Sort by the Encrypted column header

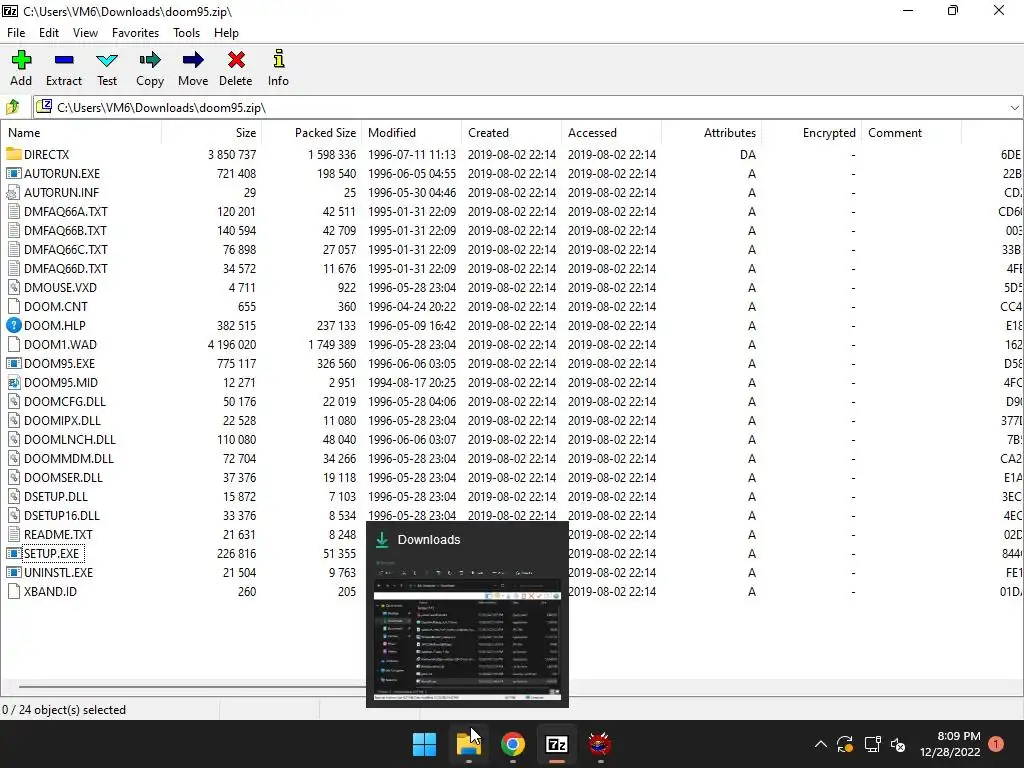point(811,133)
